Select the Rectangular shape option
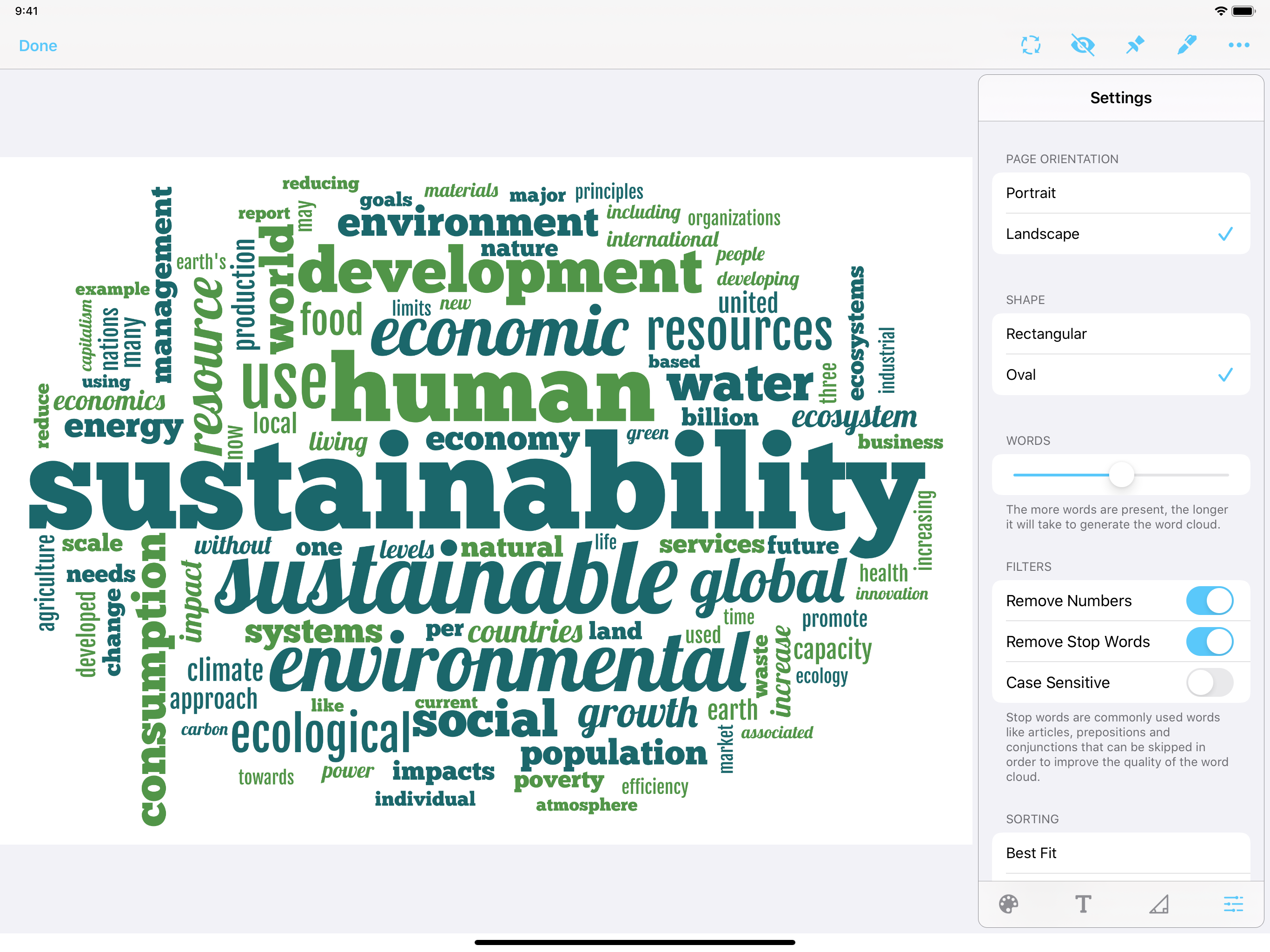The height and width of the screenshot is (952, 1270). point(1121,334)
